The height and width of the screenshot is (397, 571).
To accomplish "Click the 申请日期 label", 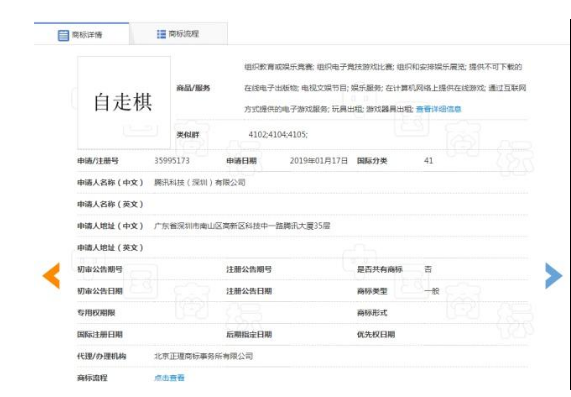I will (241, 161).
